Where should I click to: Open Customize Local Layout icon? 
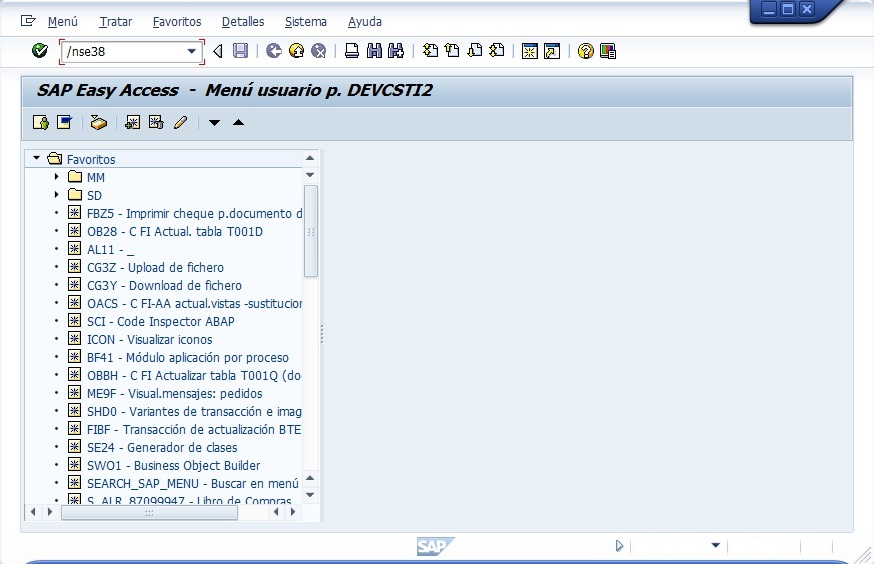(x=608, y=51)
